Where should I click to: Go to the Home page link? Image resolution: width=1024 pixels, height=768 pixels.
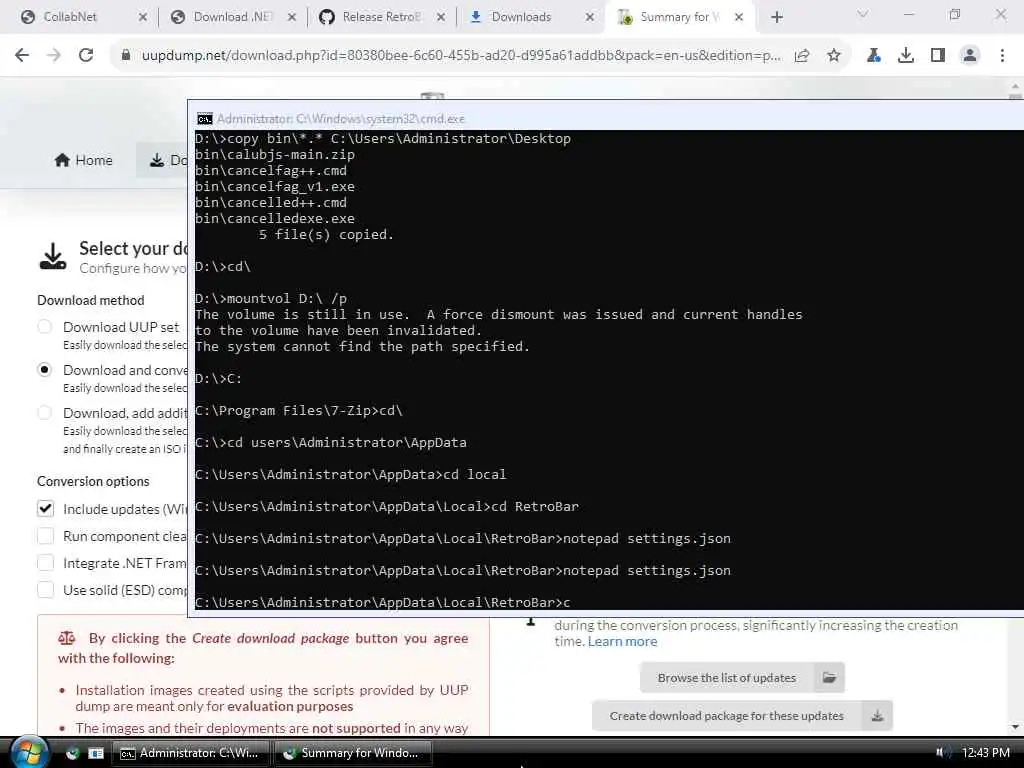pyautogui.click(x=84, y=160)
